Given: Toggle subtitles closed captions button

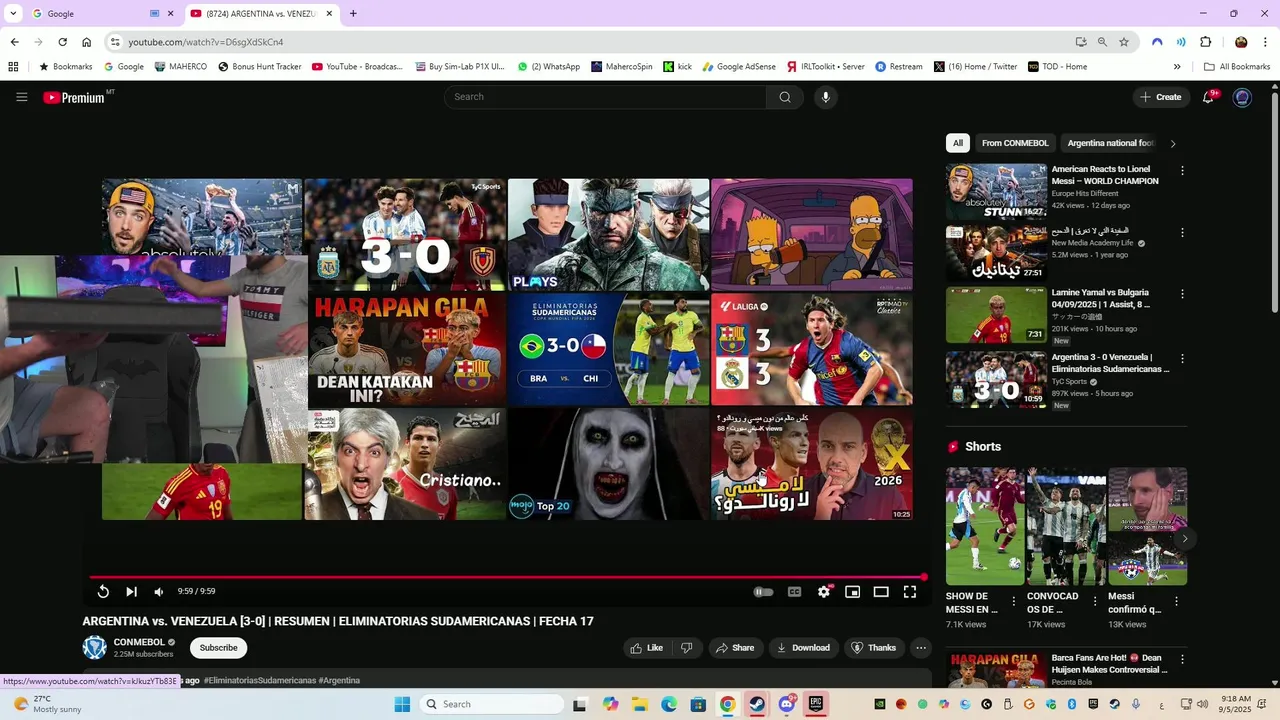Looking at the screenshot, I should [794, 592].
